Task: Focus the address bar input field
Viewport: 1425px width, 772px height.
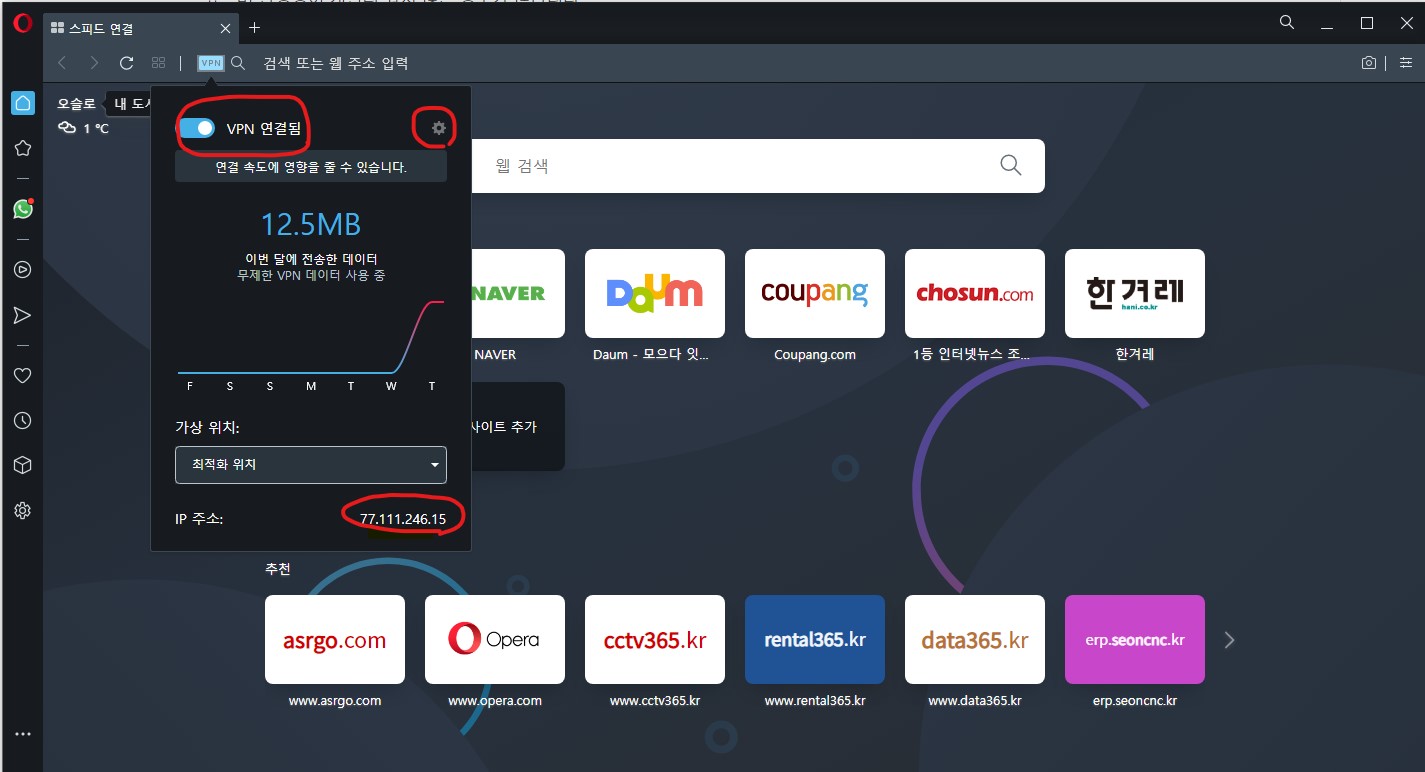Action: coord(800,63)
